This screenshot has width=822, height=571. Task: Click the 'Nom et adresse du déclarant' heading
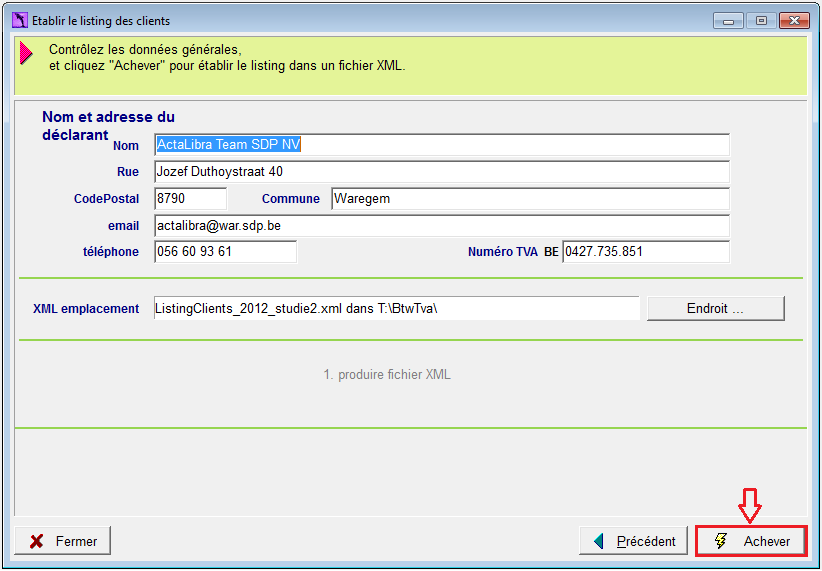[109, 126]
